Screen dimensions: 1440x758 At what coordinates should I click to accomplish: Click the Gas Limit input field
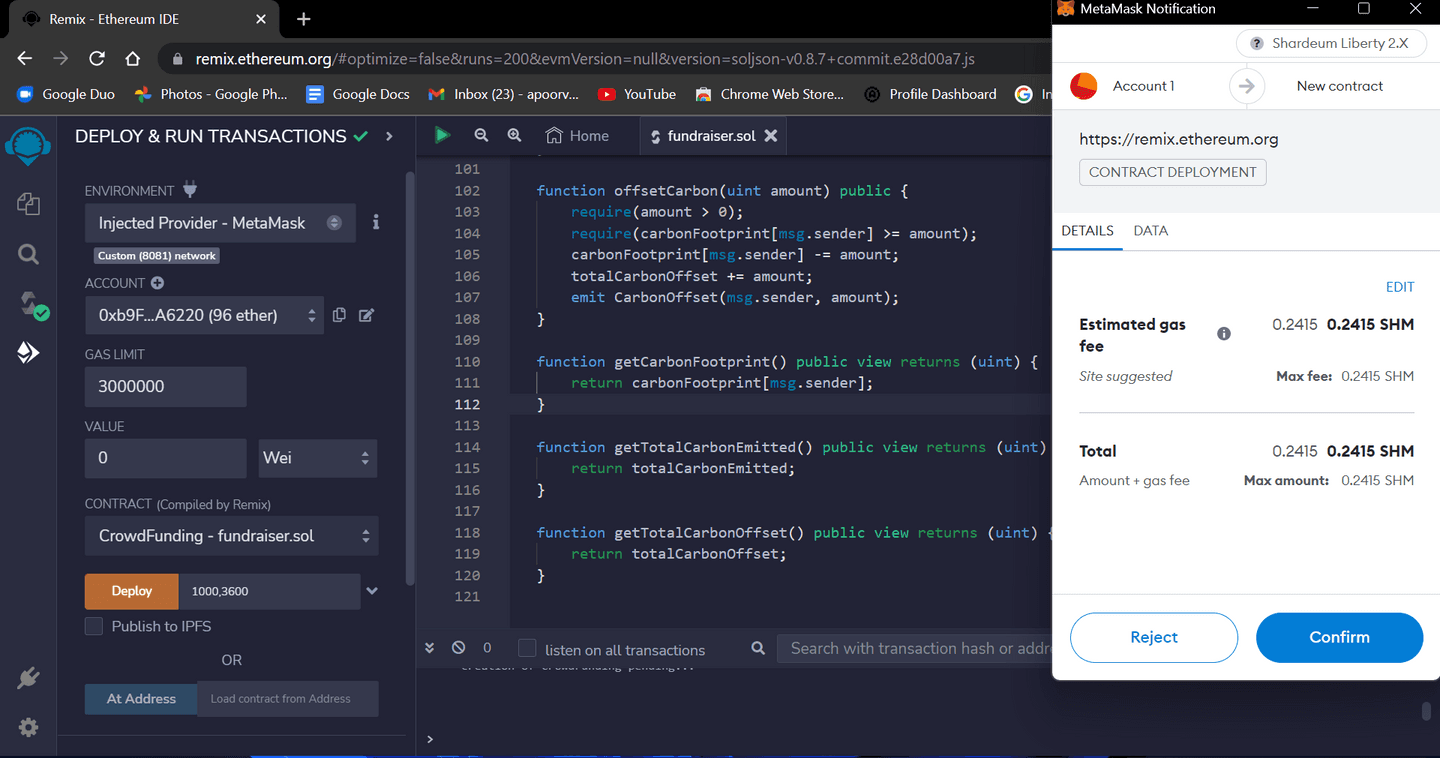tap(165, 386)
